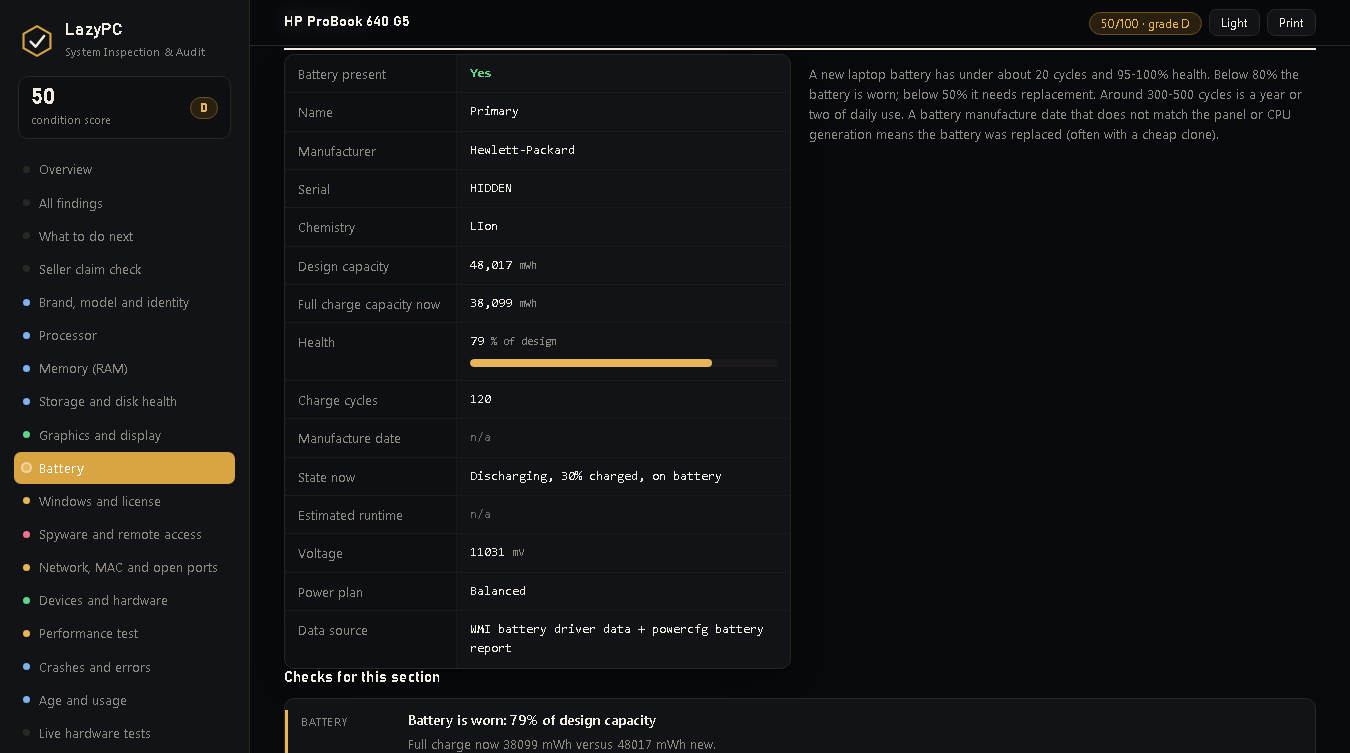The height and width of the screenshot is (753, 1350).
Task: Click the Balanced power plan value
Action: (498, 591)
